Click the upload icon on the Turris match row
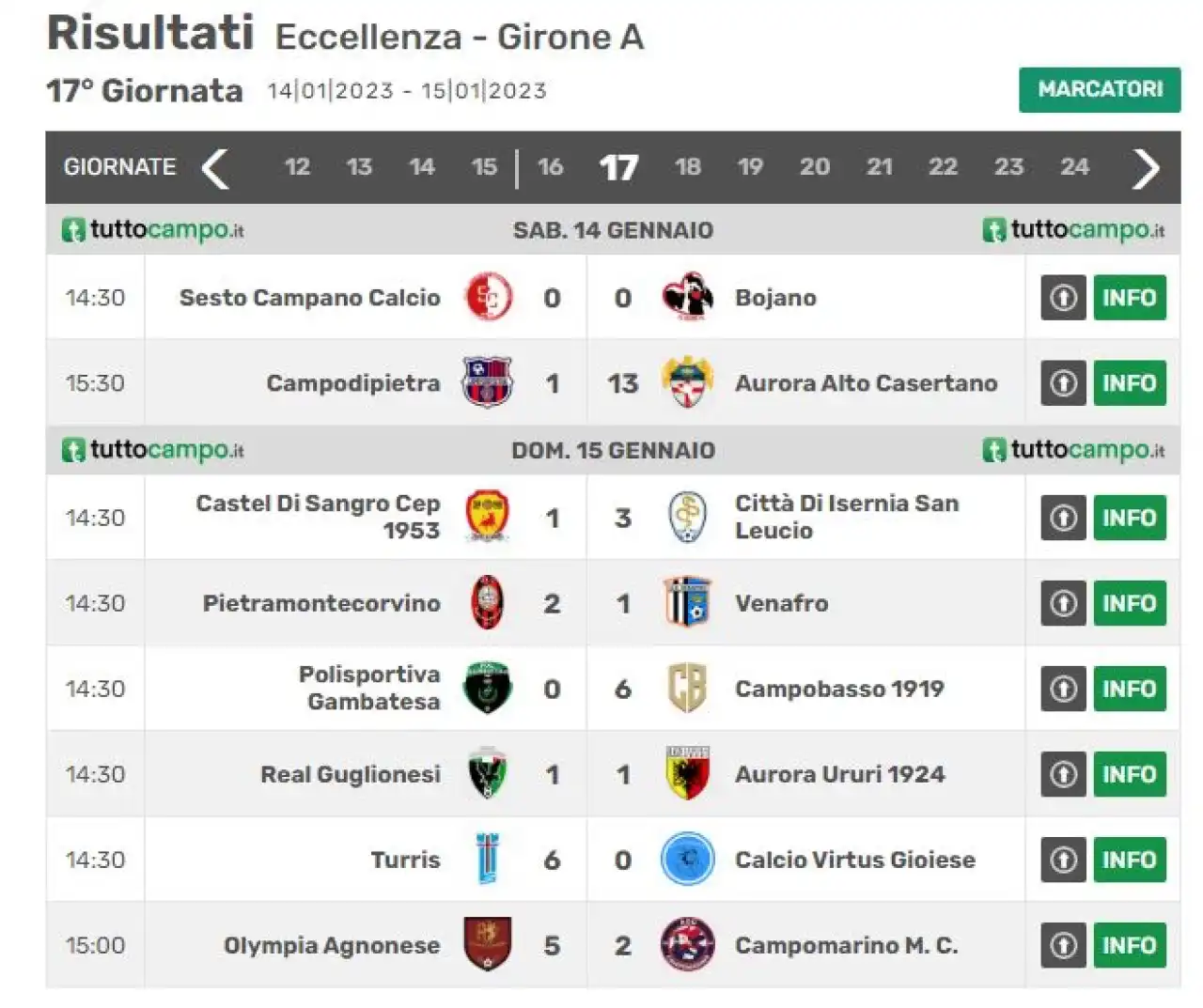1203x1008 pixels. 1063,860
